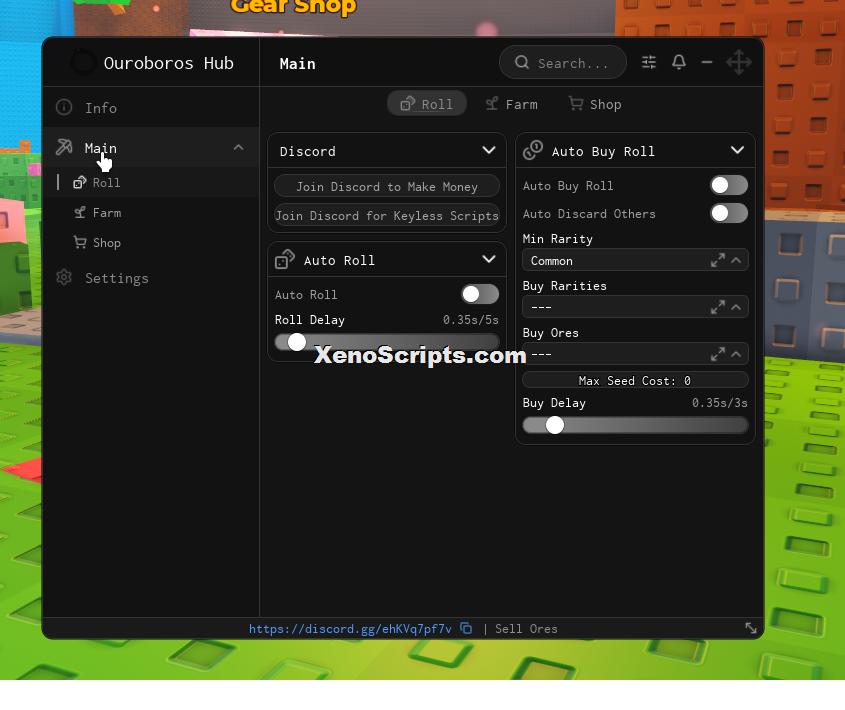Image resolution: width=845 pixels, height=710 pixels.
Task: Enable Auto Discard Others switch
Action: 729,213
